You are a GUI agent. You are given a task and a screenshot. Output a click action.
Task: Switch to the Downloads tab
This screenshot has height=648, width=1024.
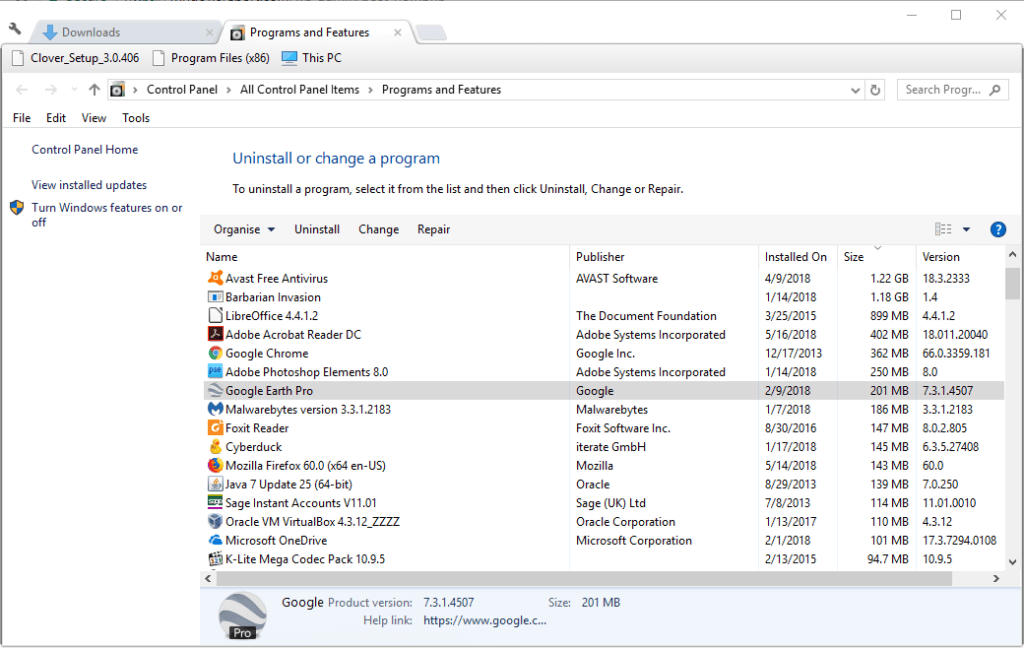pyautogui.click(x=90, y=33)
